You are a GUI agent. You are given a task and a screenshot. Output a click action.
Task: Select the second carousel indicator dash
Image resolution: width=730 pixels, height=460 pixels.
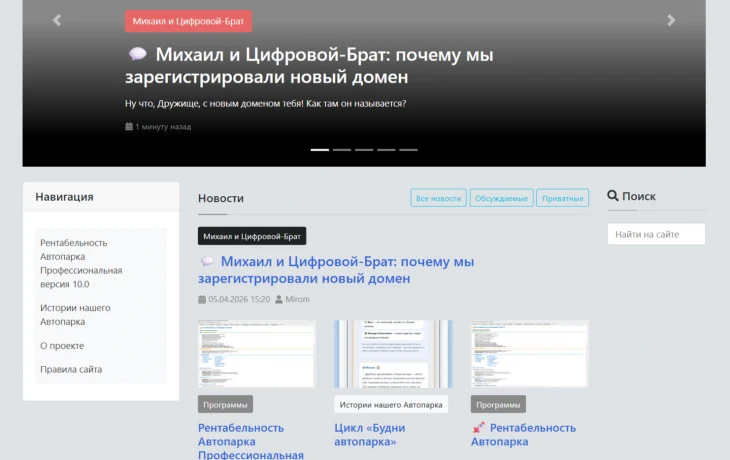coord(342,150)
